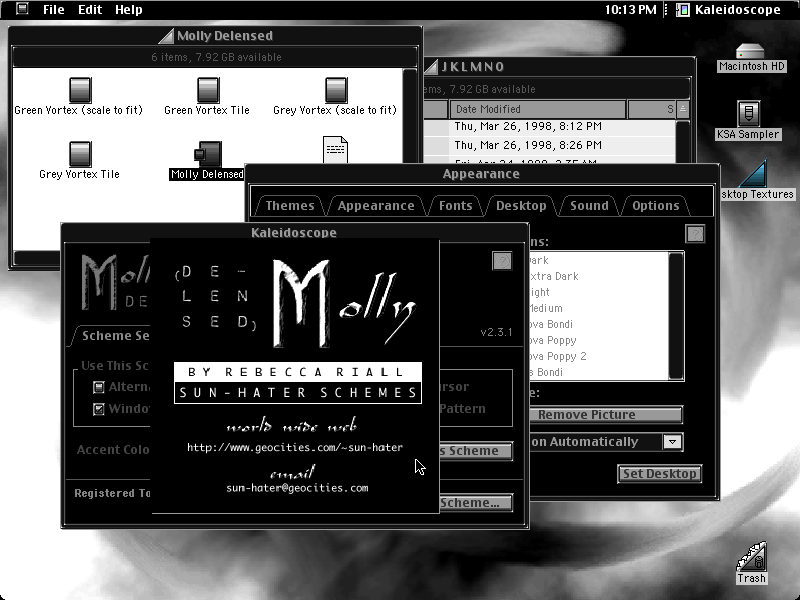The width and height of the screenshot is (800, 600).
Task: Open the sun-hater geocities web URL
Action: 295,447
